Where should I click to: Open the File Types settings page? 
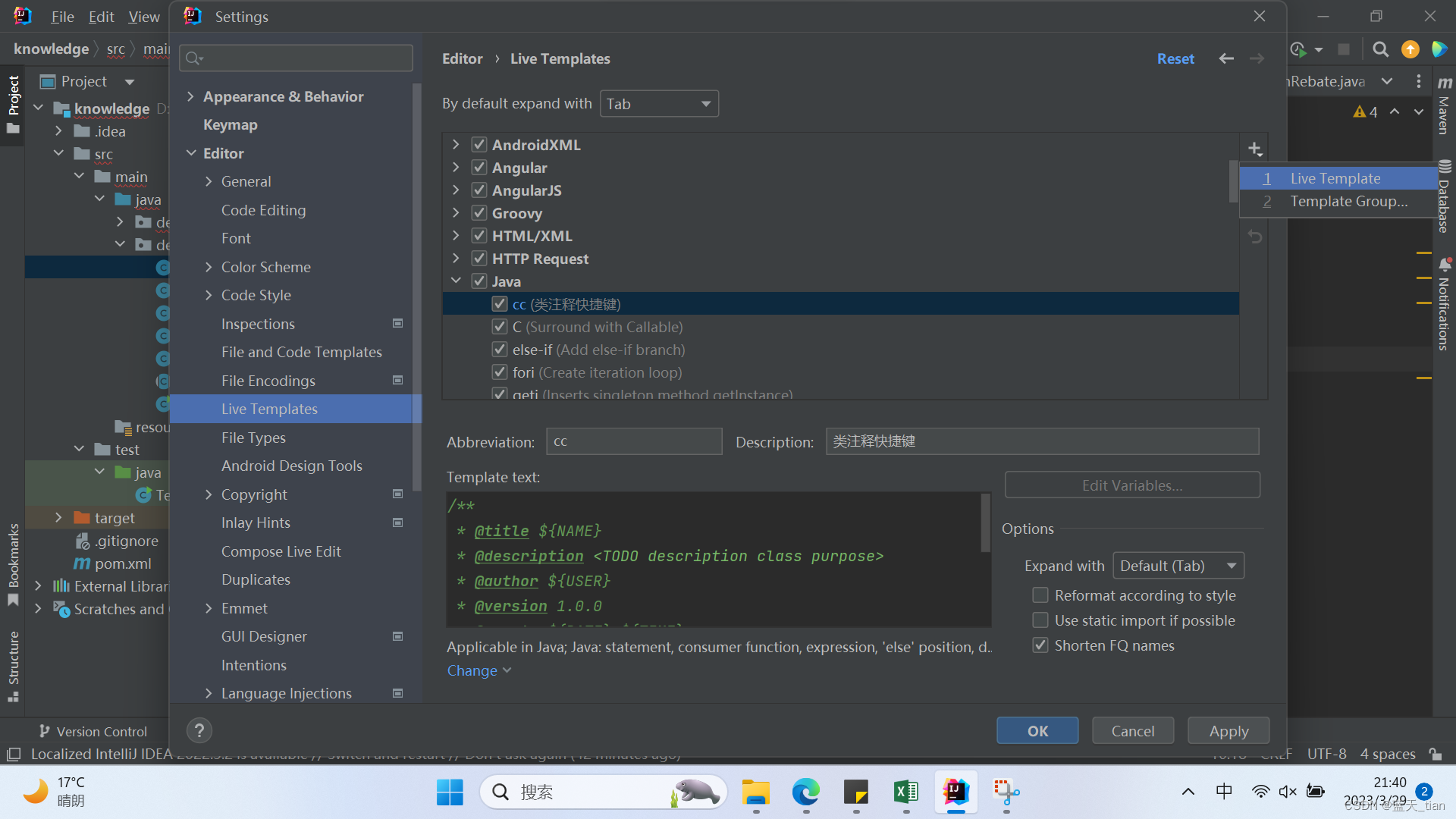pos(253,438)
